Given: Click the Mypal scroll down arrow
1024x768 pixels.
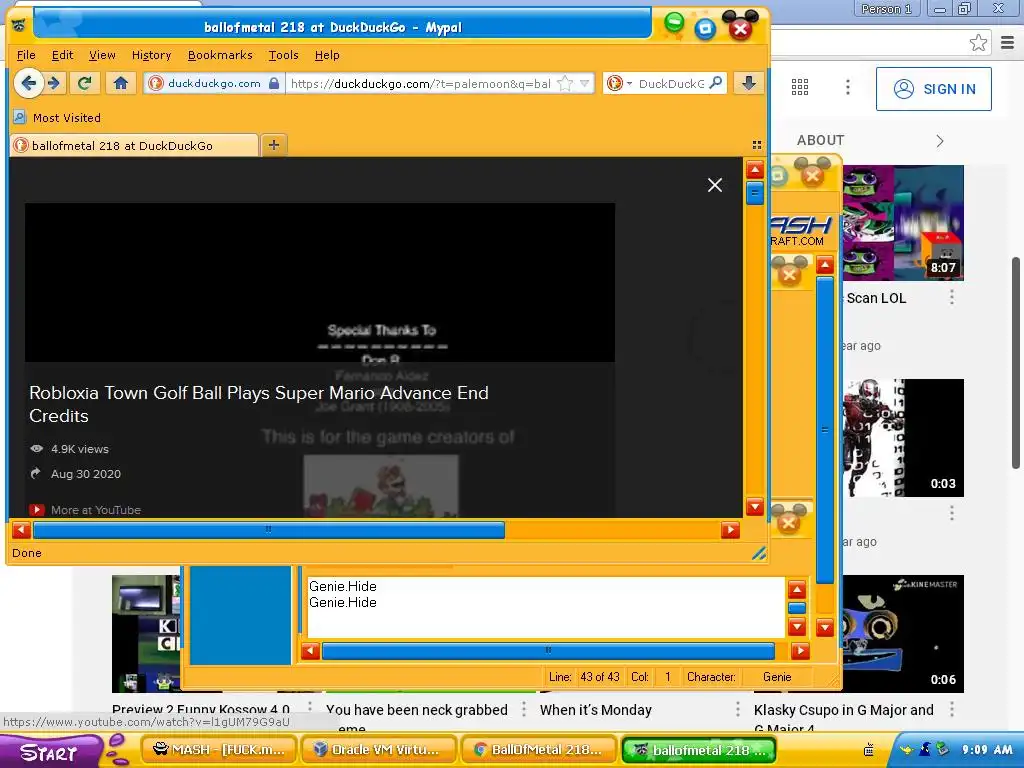Looking at the screenshot, I should [x=755, y=507].
